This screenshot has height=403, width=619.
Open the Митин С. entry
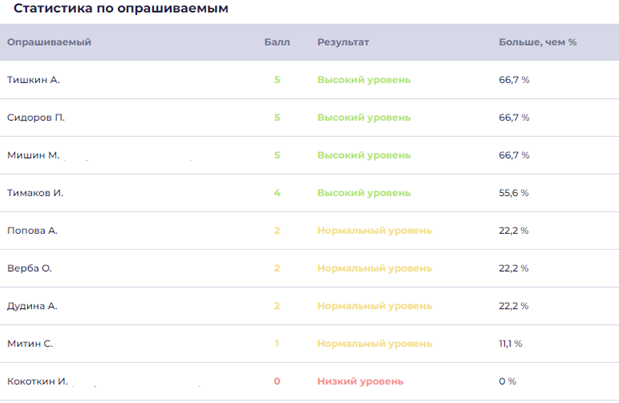(x=31, y=343)
